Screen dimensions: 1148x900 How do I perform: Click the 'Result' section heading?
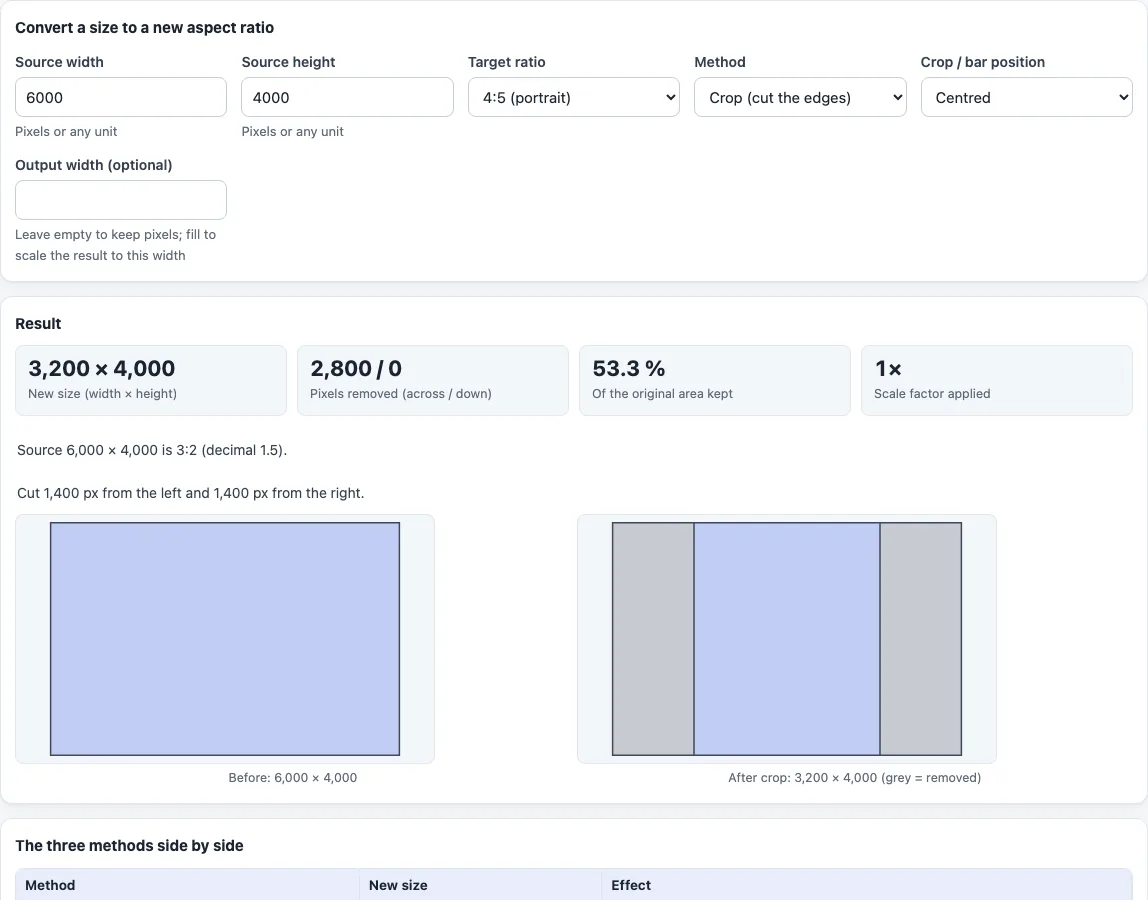(38, 324)
